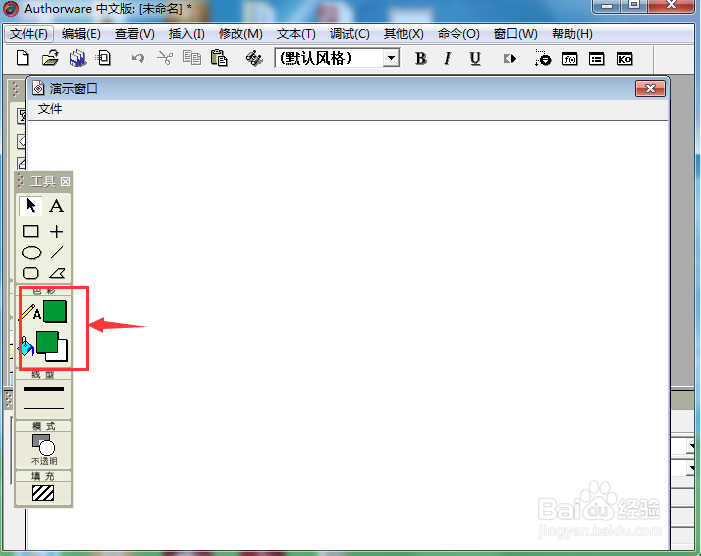Open the 编辑(E) menu

(81, 34)
